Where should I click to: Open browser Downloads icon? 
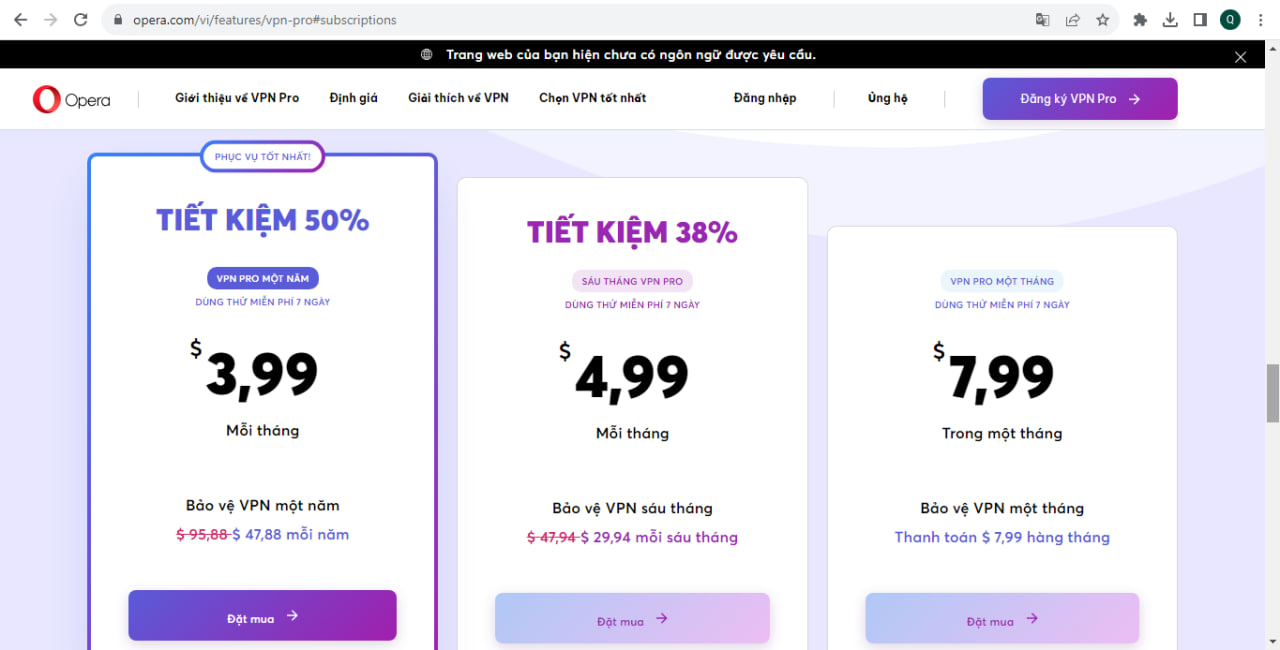1170,20
